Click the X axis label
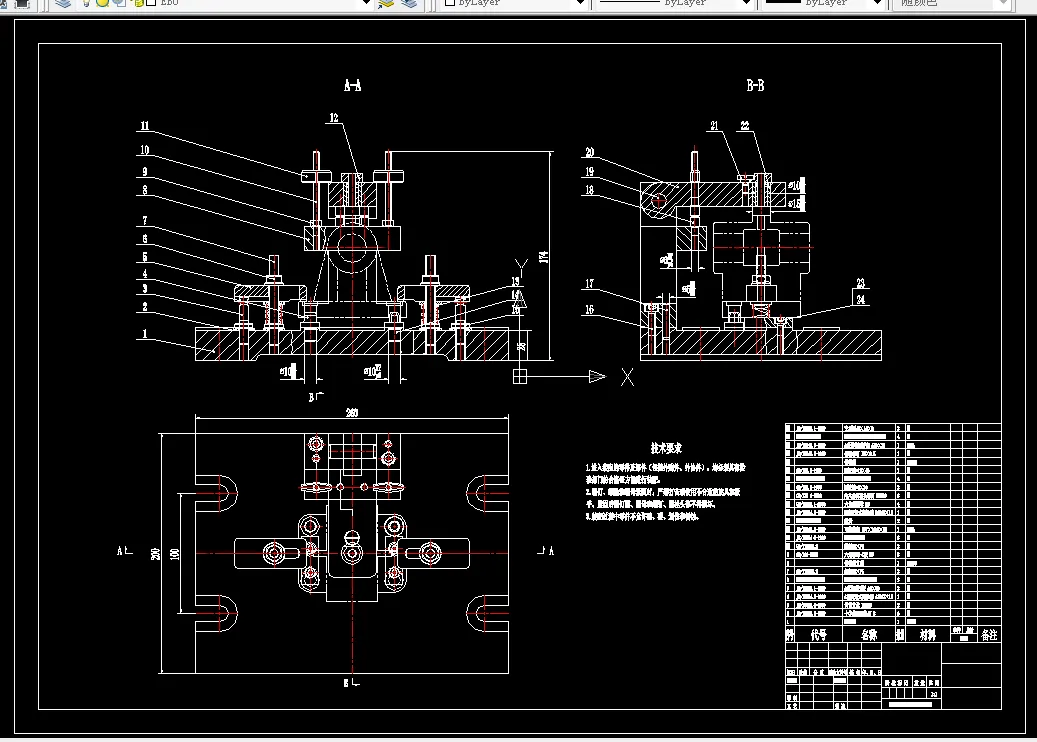 point(627,377)
